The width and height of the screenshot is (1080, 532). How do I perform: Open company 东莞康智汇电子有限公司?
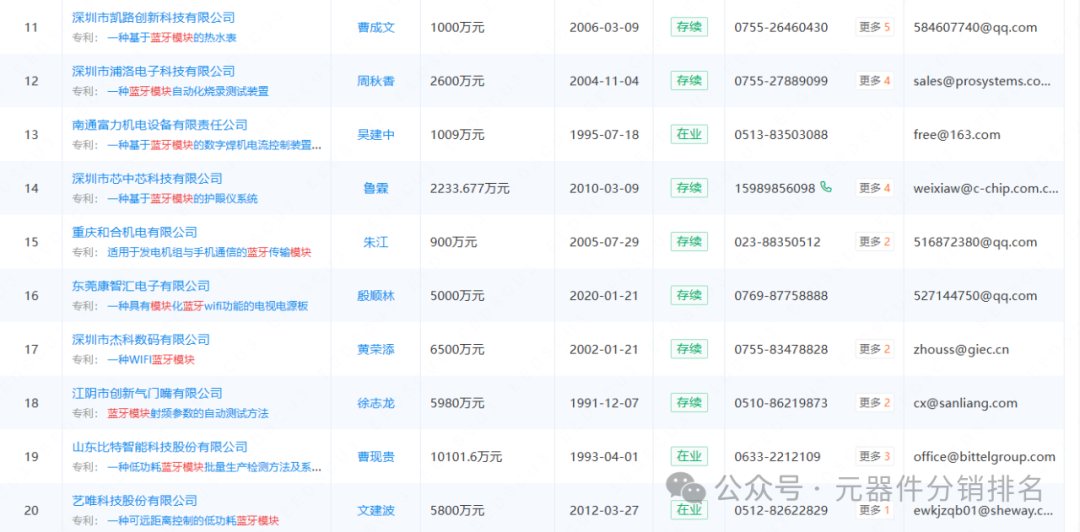[x=141, y=286]
